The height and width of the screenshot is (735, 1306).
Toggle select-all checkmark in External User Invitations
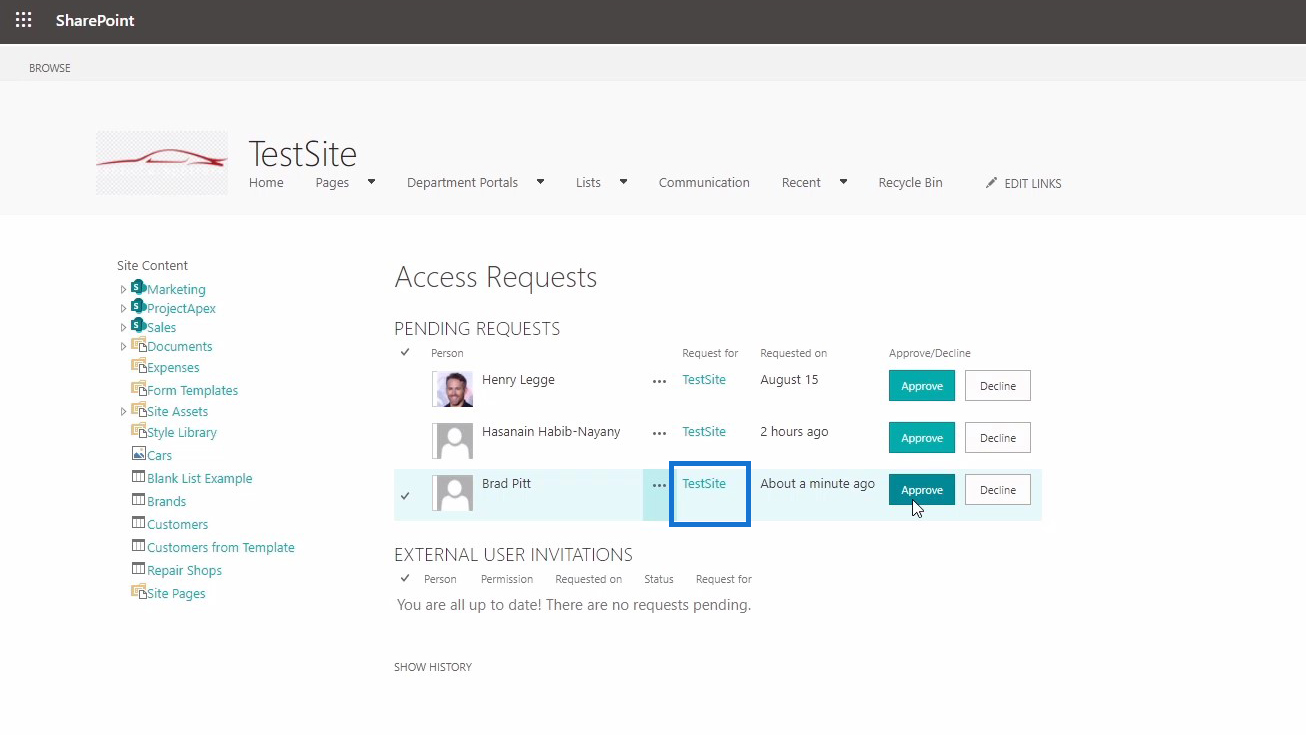click(405, 578)
